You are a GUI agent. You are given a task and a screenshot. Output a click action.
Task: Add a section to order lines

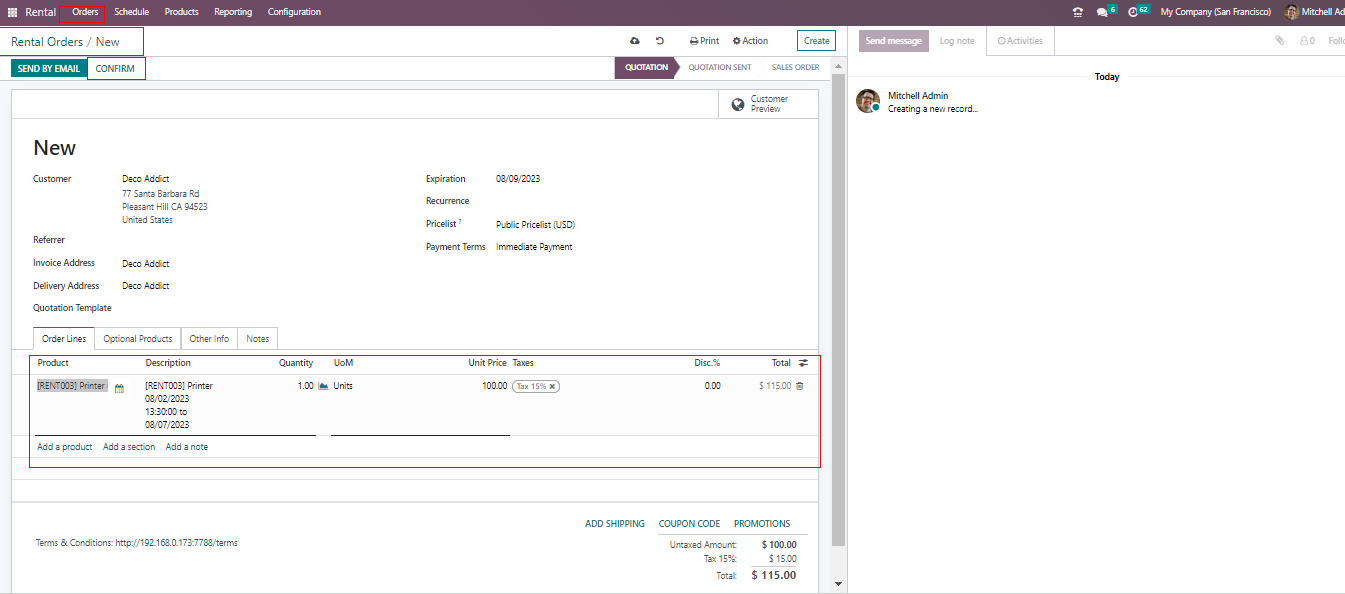(129, 447)
